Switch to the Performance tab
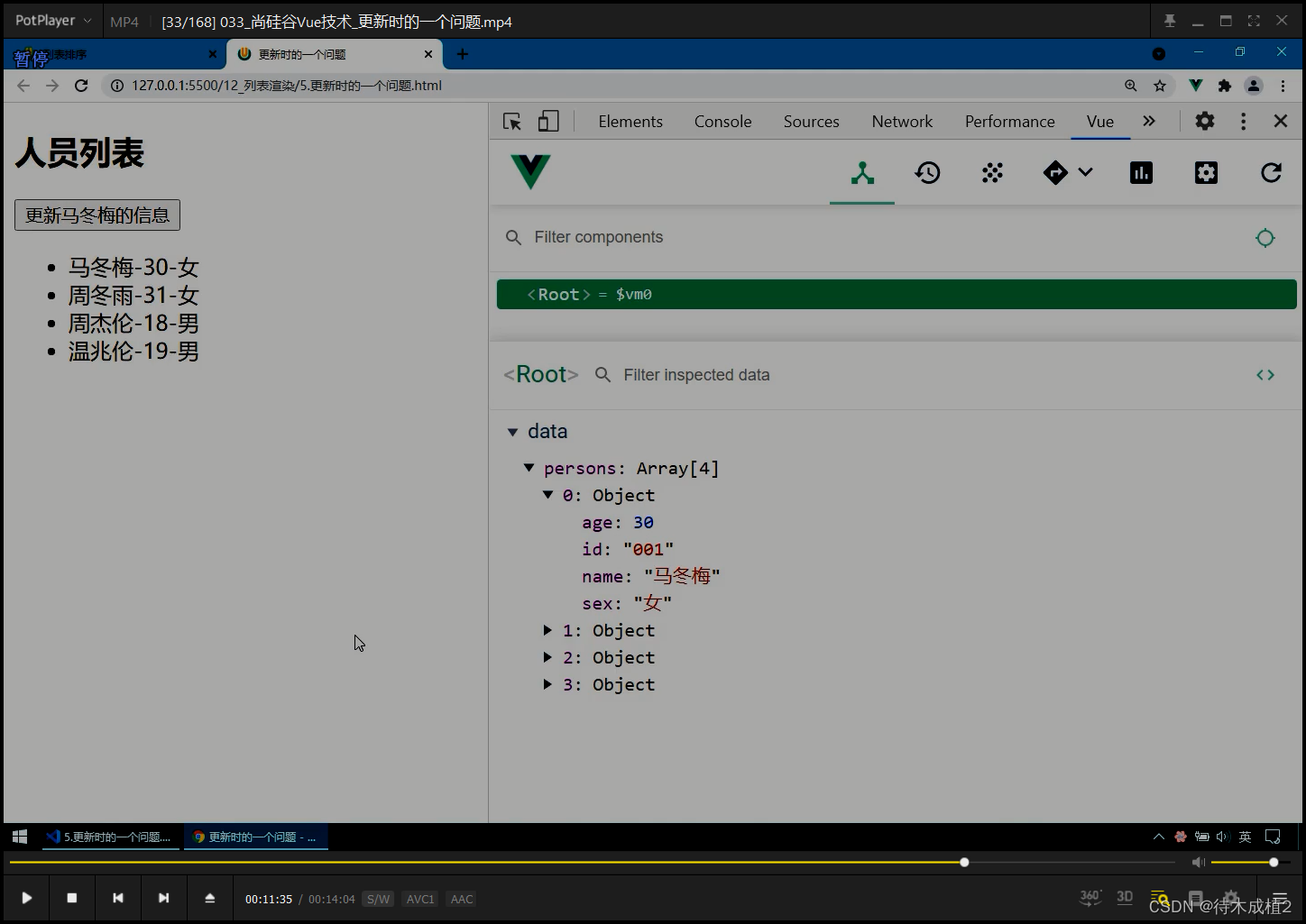This screenshot has height=924, width=1306. pos(1009,122)
